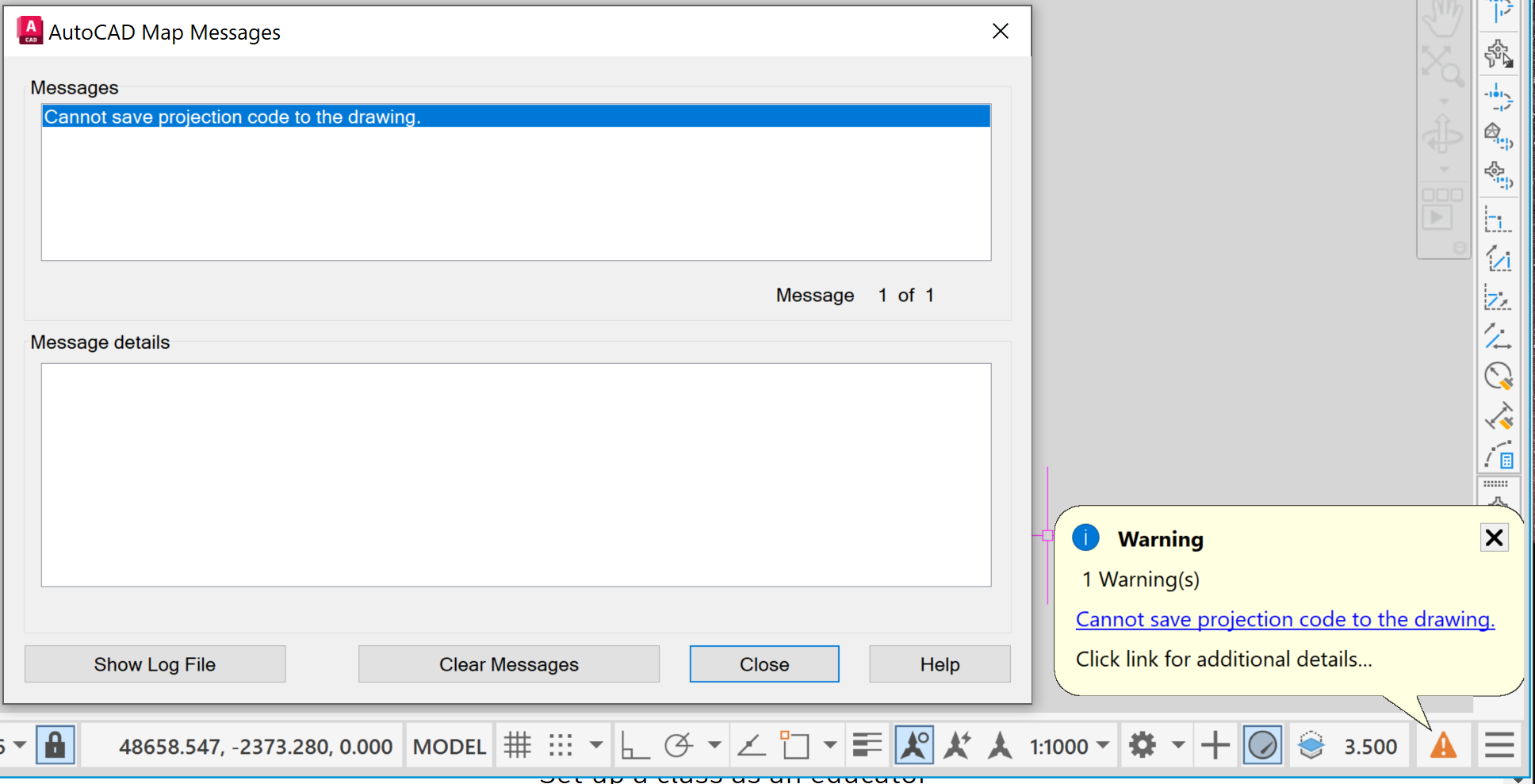
Task: Select the isolate objects status bar icon
Action: point(1261,745)
